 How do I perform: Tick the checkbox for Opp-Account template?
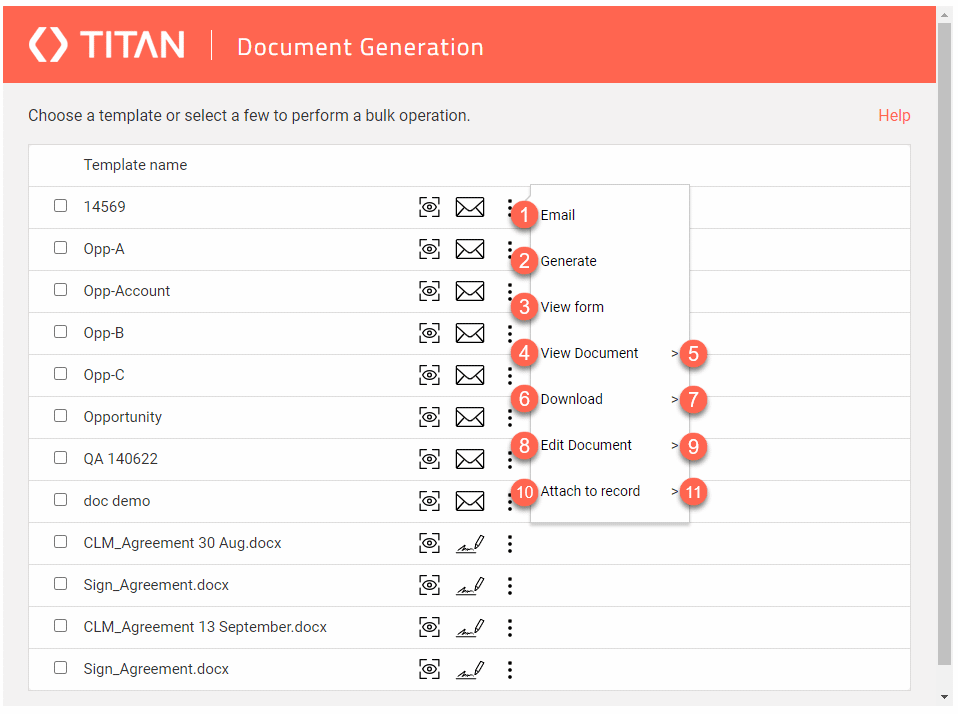pyautogui.click(x=61, y=290)
